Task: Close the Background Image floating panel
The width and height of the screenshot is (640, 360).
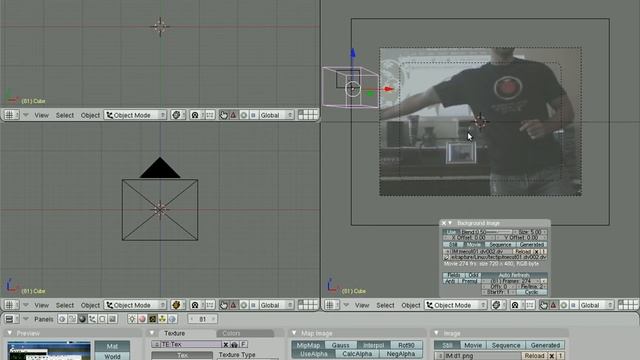Action: [x=444, y=223]
